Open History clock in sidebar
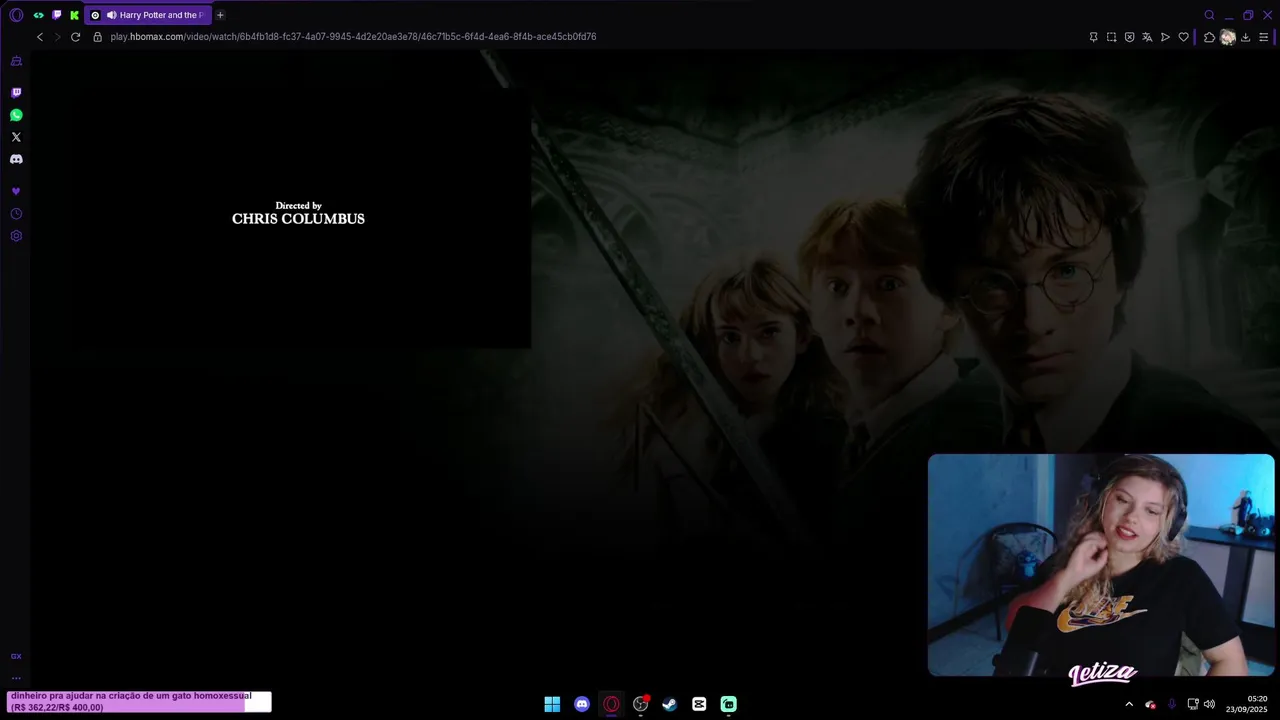The height and width of the screenshot is (720, 1280). coord(16,214)
